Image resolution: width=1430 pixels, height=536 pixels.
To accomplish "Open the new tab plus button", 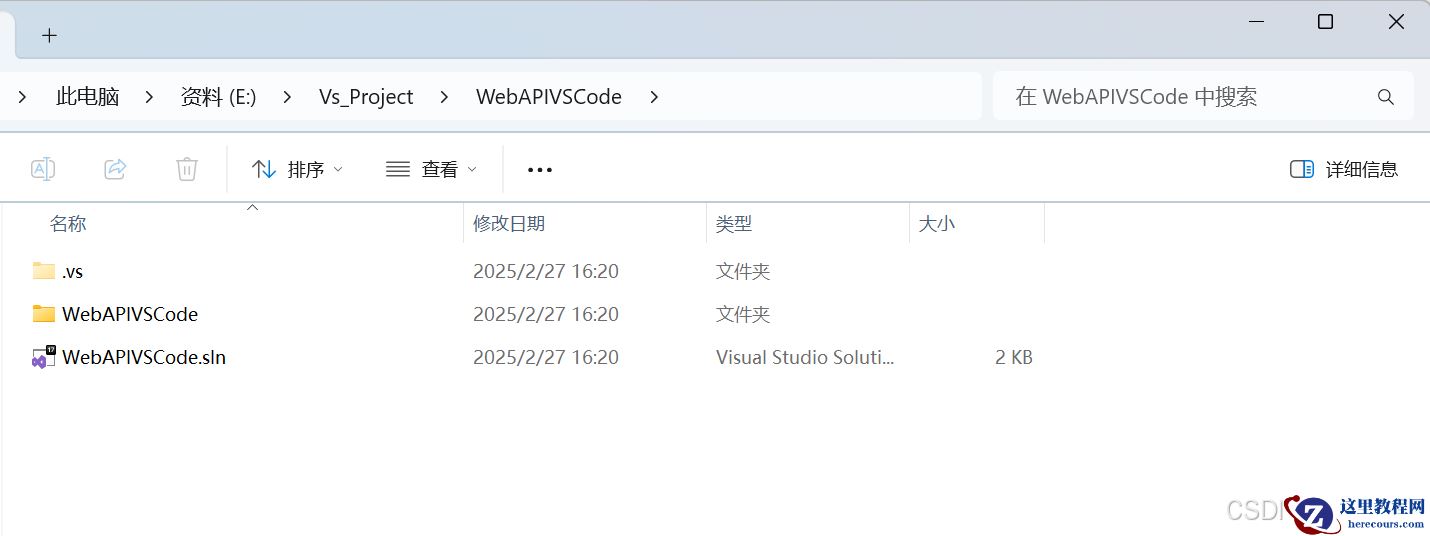I will (50, 35).
